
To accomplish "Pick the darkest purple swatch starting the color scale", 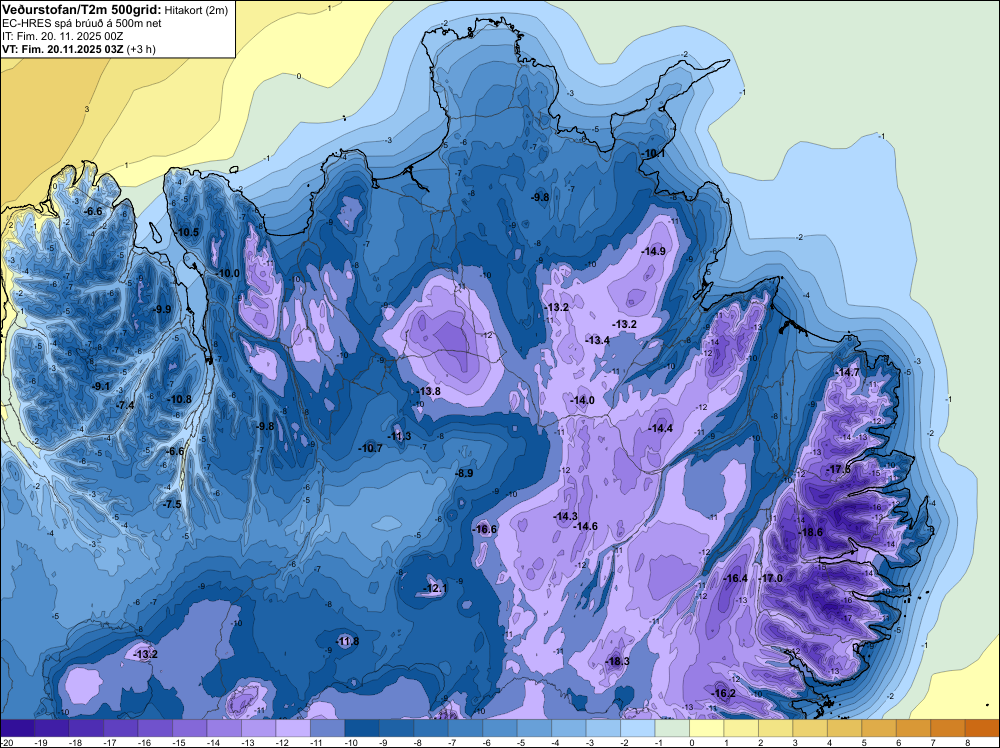I will point(17,728).
